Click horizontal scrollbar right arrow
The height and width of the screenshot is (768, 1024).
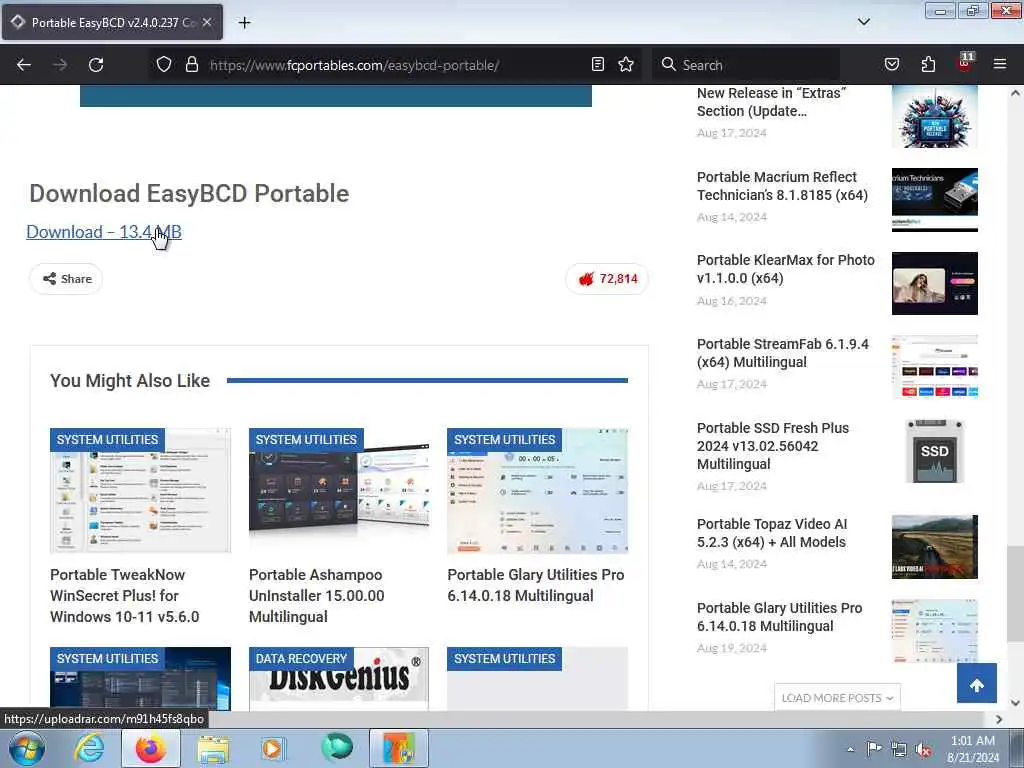coord(999,719)
